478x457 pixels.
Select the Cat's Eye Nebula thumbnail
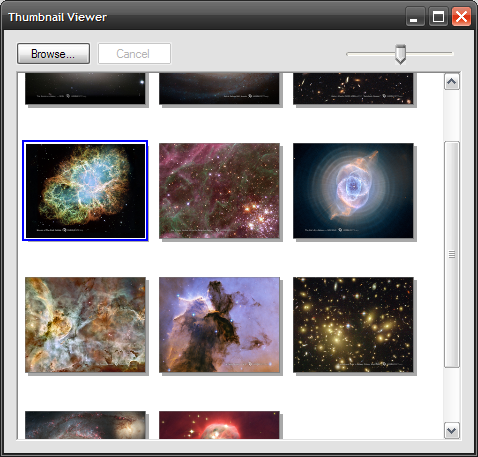353,191
